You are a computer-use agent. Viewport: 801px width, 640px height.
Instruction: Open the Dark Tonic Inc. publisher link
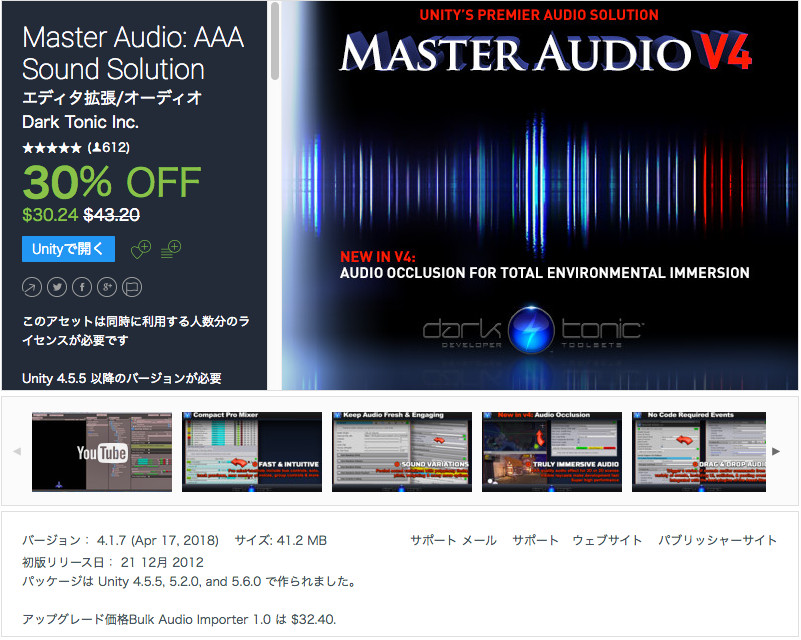pos(80,122)
